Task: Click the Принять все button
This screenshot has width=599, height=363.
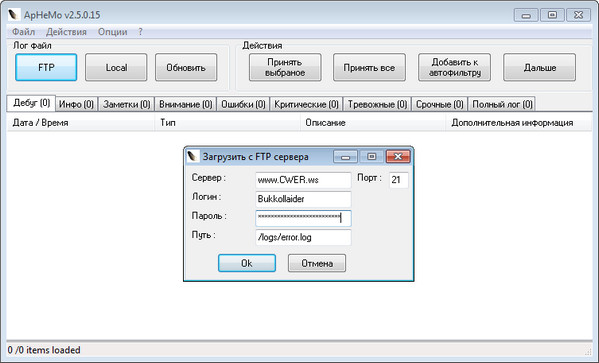Action: (x=369, y=67)
